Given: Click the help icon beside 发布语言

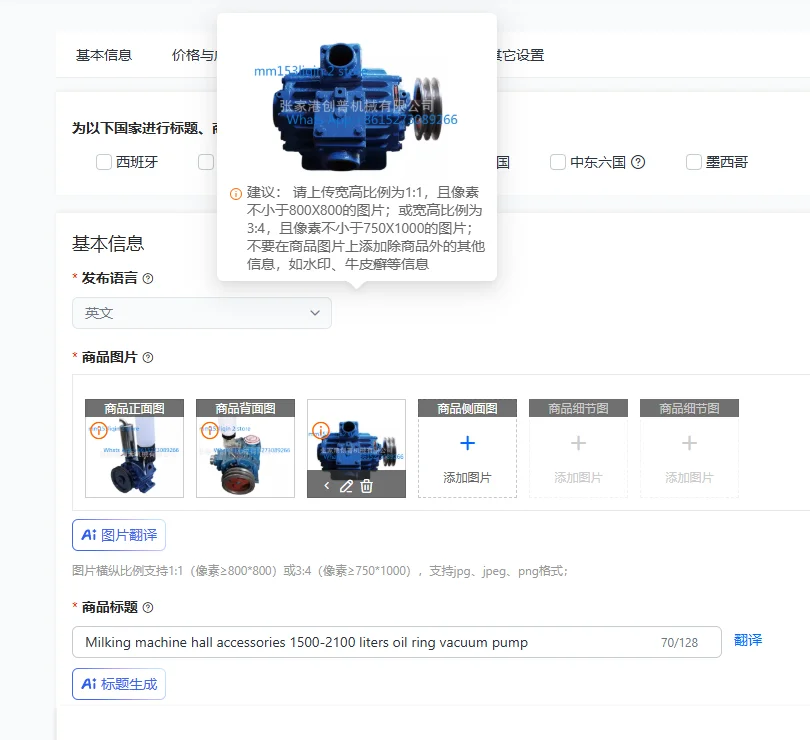Looking at the screenshot, I should point(148,279).
